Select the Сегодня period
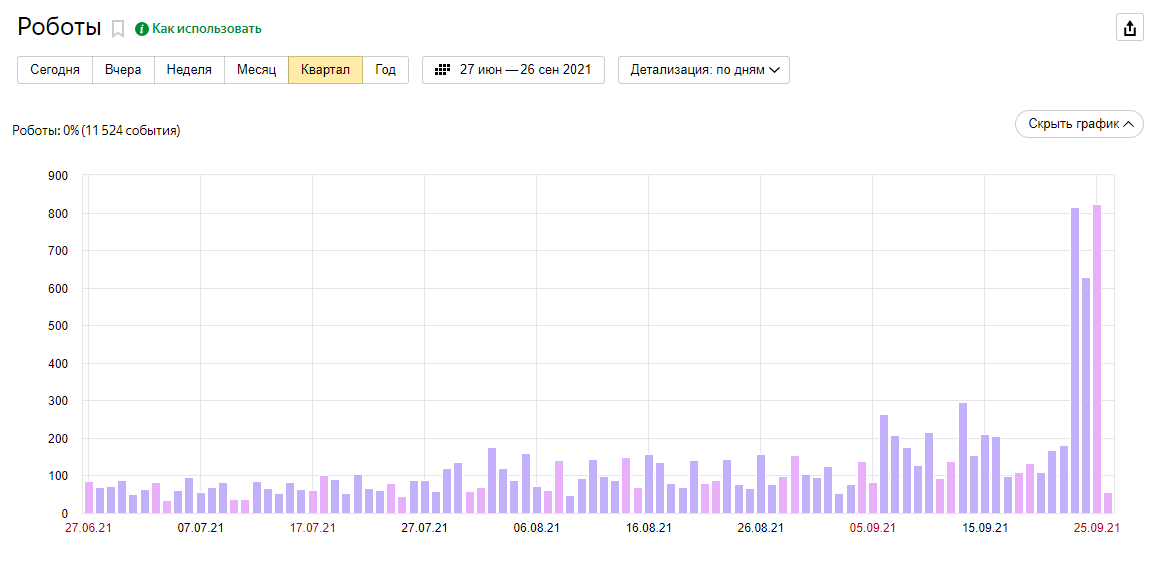 pyautogui.click(x=55, y=70)
